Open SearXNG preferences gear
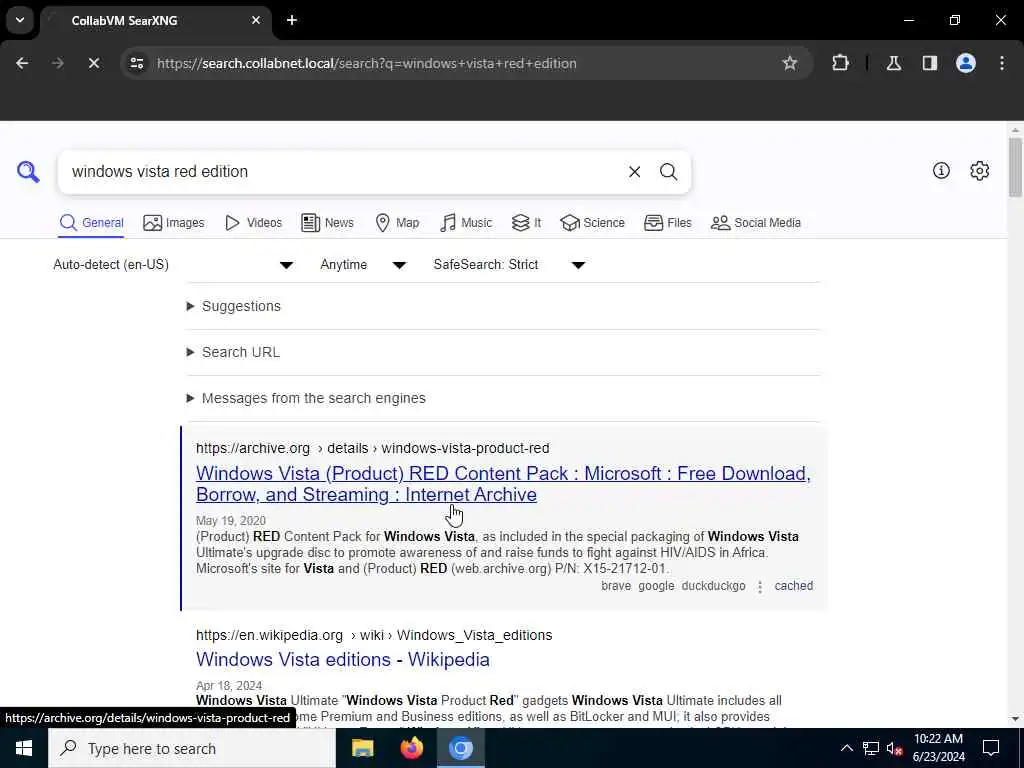Screen dimensions: 1024x768 click(980, 170)
